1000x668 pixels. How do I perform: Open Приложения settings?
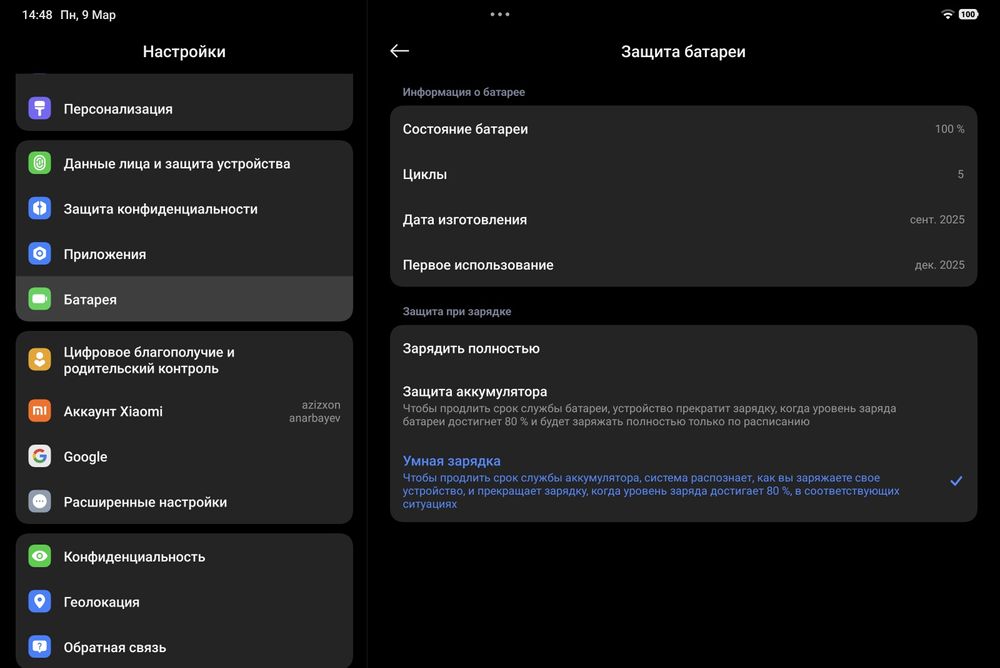click(184, 254)
